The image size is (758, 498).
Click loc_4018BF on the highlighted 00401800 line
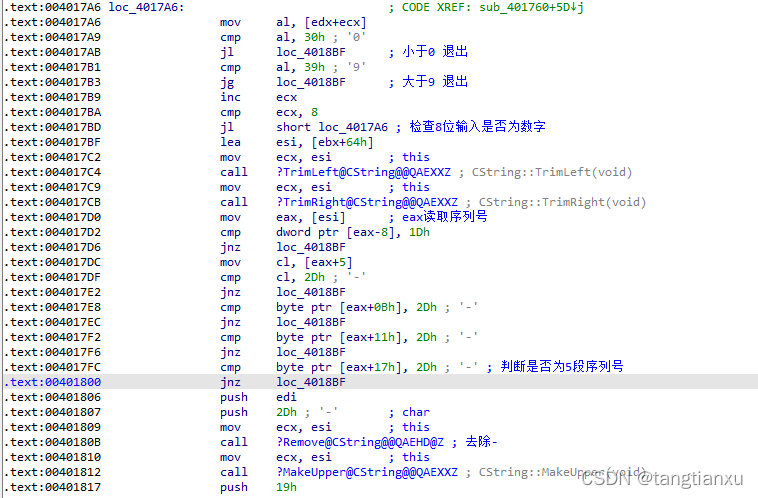tap(311, 382)
